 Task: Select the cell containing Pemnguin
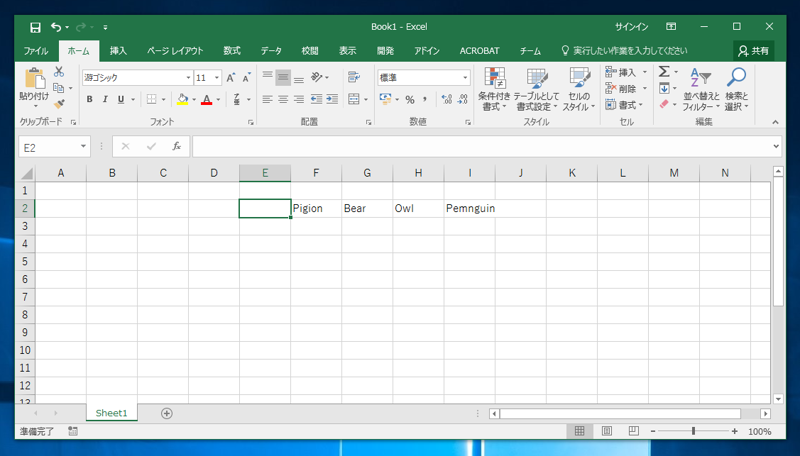click(470, 208)
